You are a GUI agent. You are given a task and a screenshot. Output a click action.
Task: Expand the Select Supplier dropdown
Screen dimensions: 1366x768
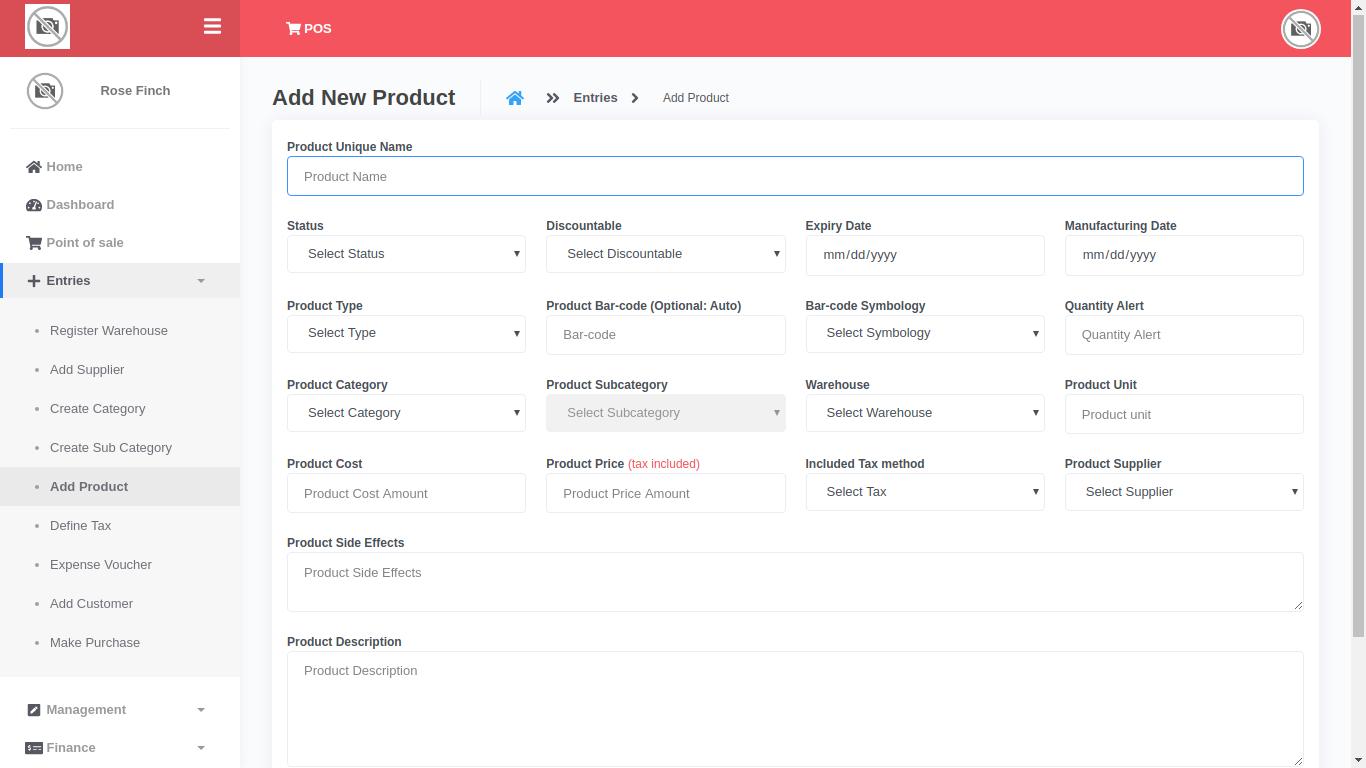point(1183,492)
